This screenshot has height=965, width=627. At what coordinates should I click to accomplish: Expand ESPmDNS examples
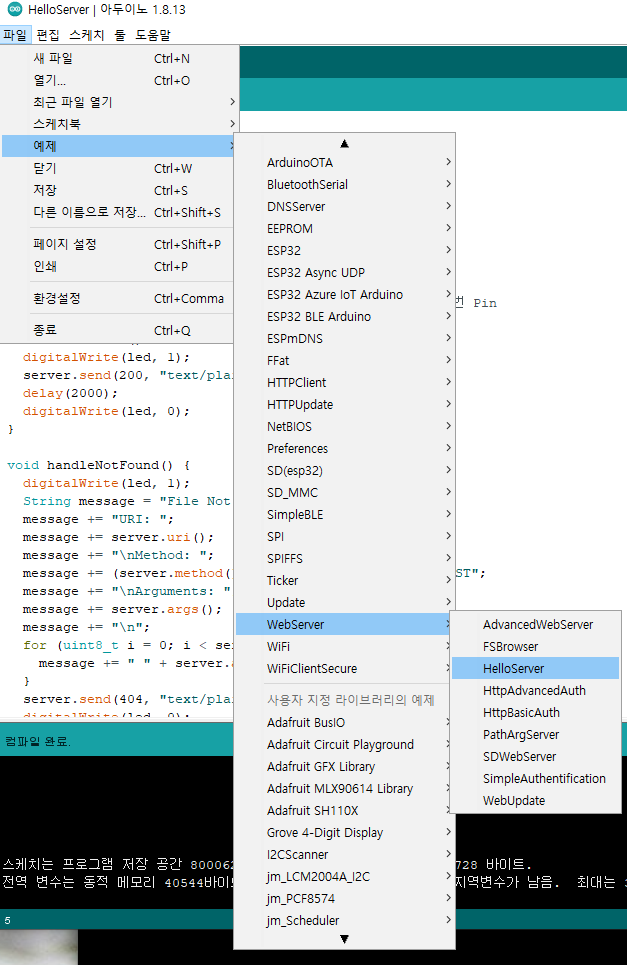click(345, 338)
